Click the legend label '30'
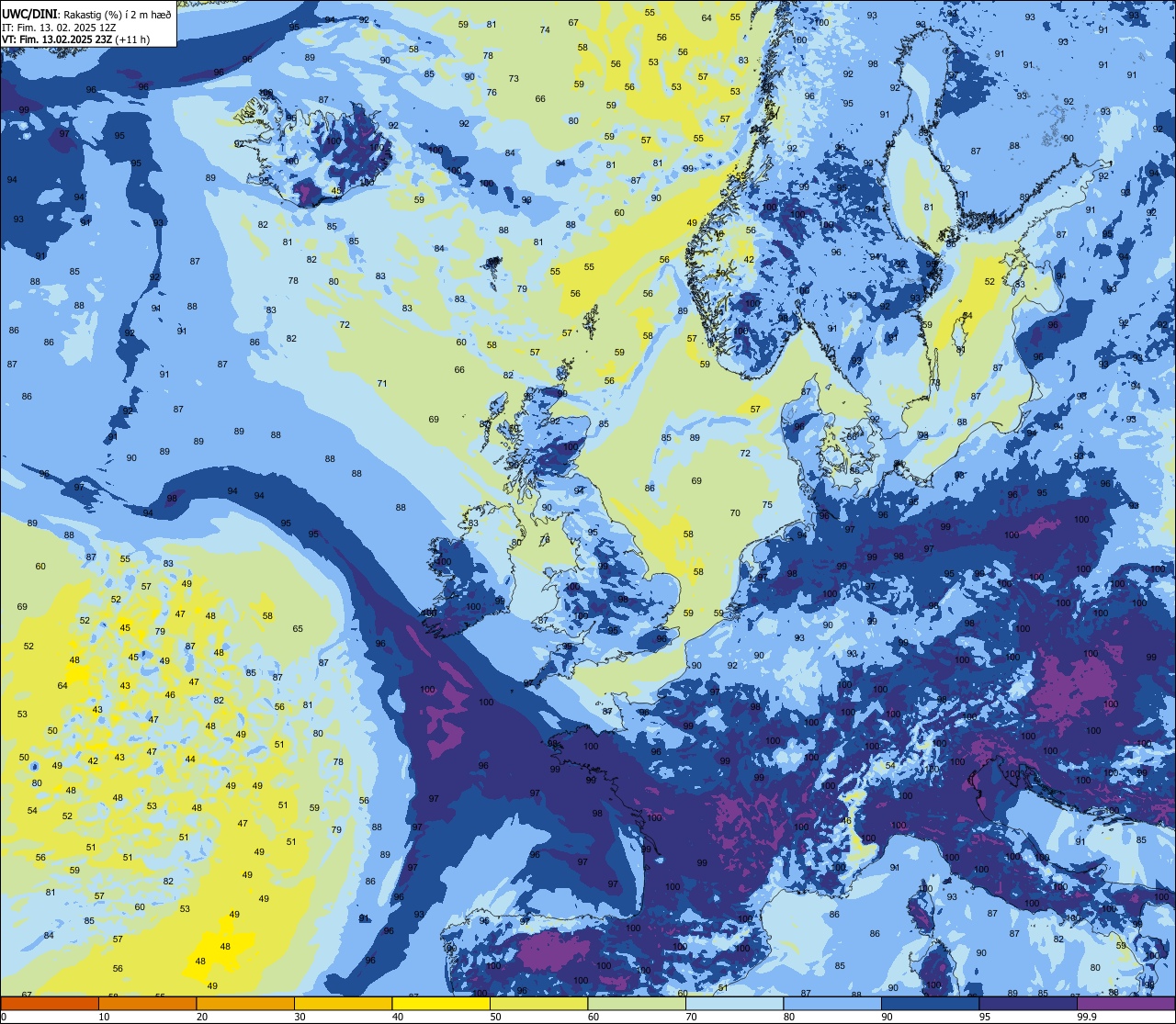Screen dimensions: 1176x1024 (x=300, y=1017)
